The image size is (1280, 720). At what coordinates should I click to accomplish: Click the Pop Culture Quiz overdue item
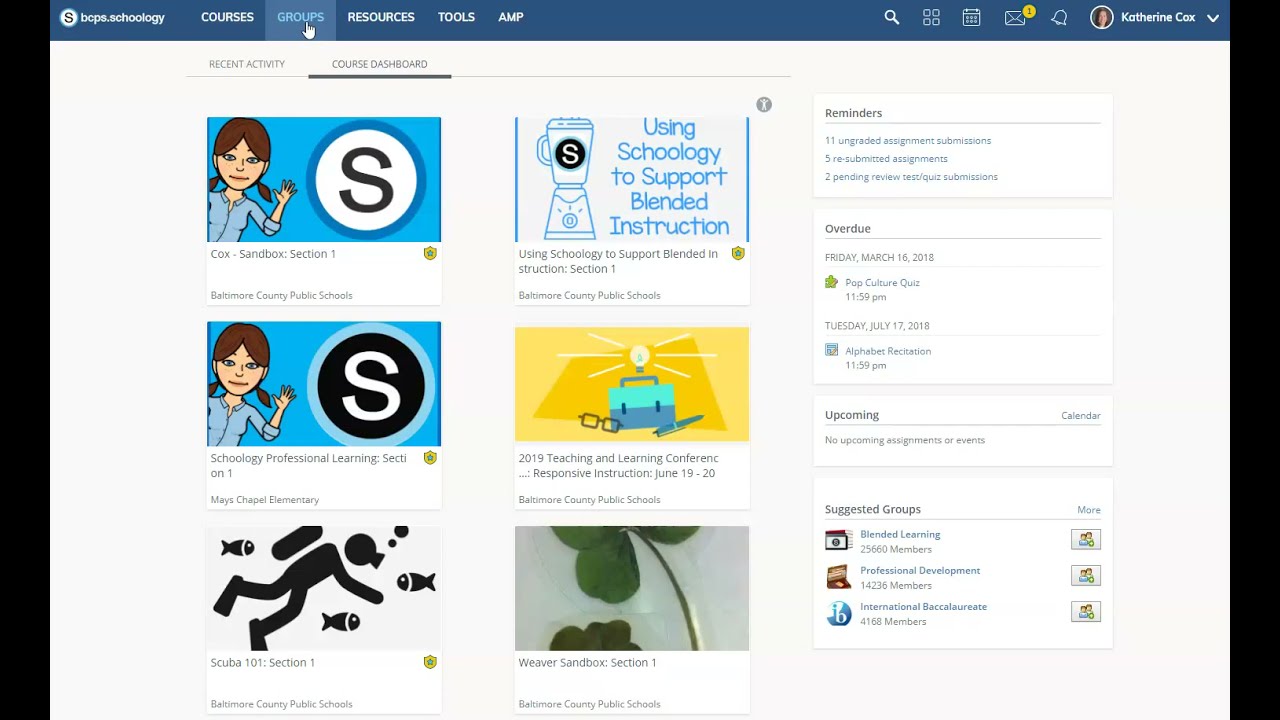[882, 282]
